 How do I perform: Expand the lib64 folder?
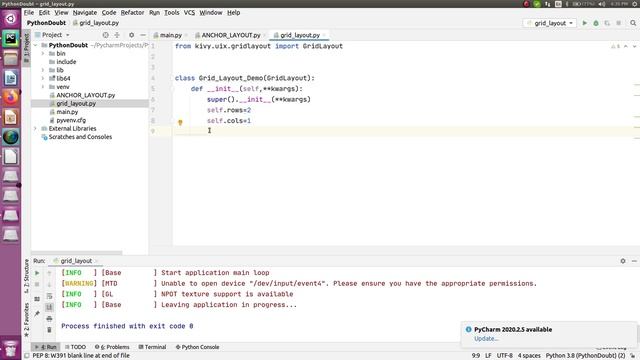click(x=43, y=78)
